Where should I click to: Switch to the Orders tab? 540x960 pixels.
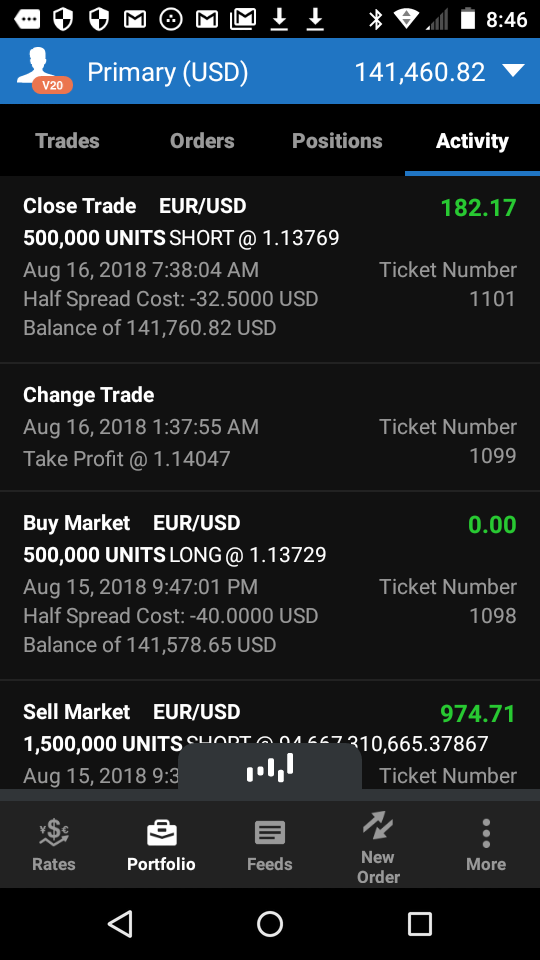coord(202,141)
